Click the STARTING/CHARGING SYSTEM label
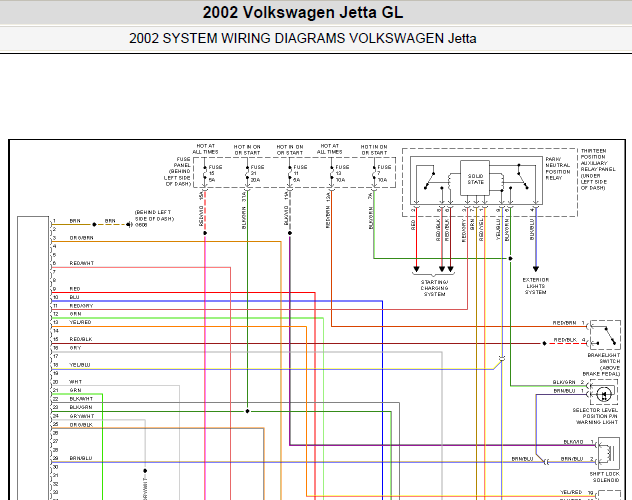632x500 pixels. tap(434, 288)
